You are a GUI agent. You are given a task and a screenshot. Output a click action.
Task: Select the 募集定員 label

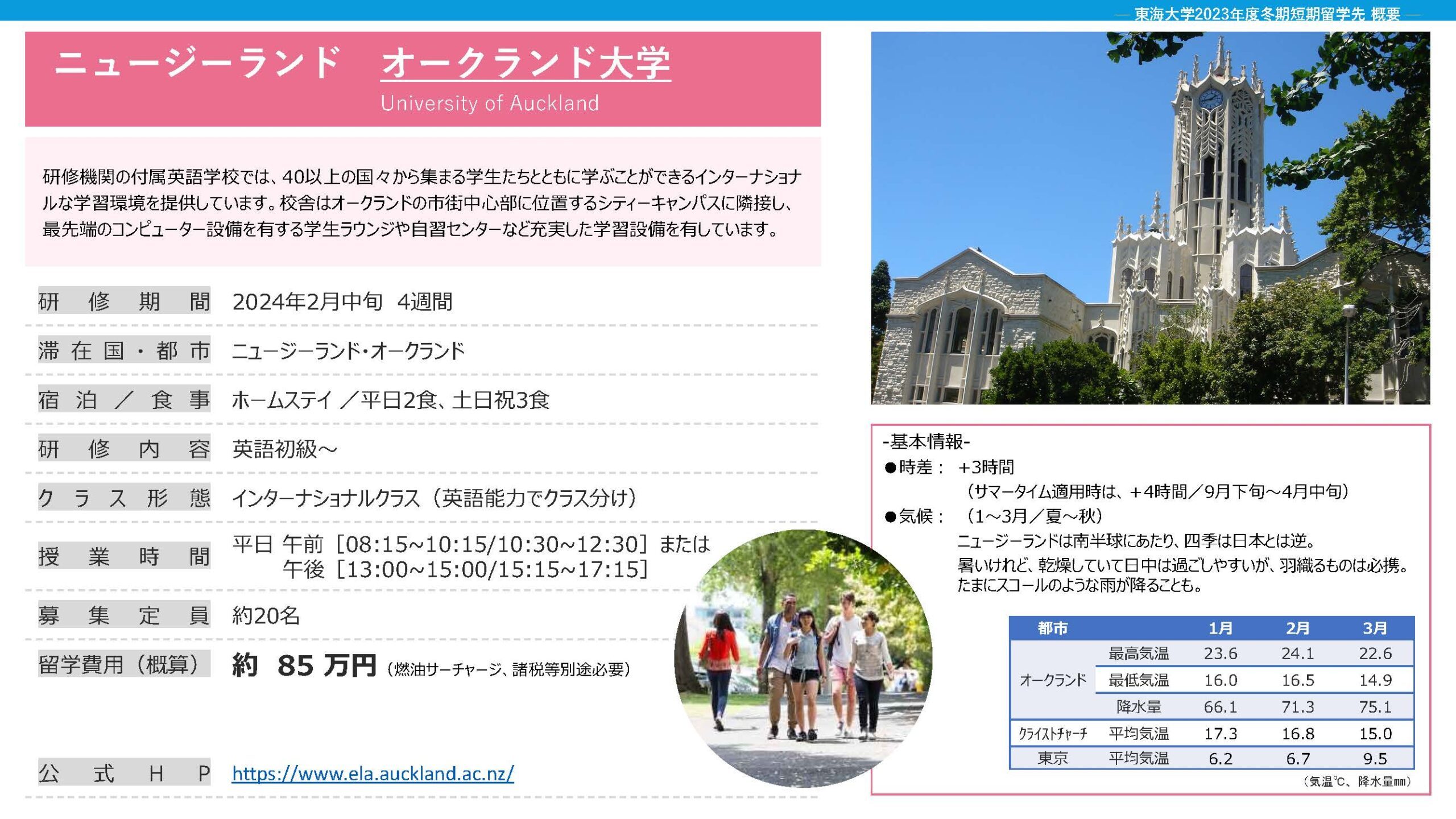coord(124,615)
